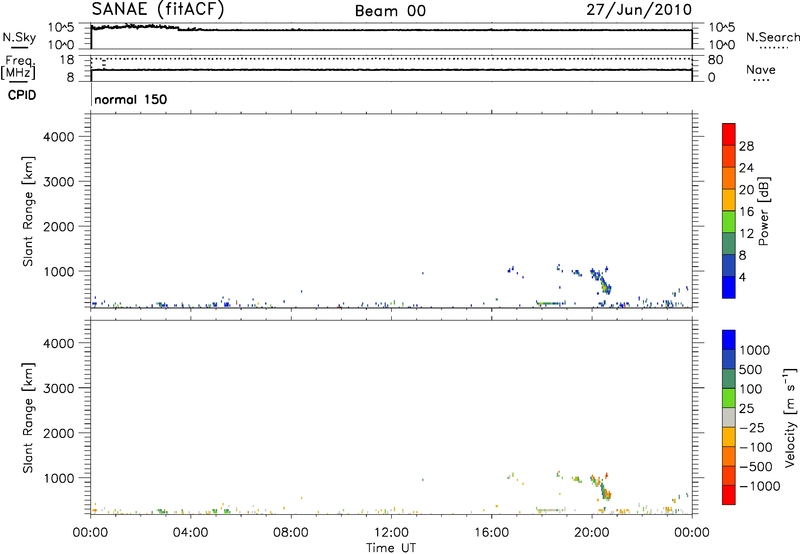Screen dimensions: 800x554
Task: Click the "20:00" time axis label
Action: pos(591,533)
